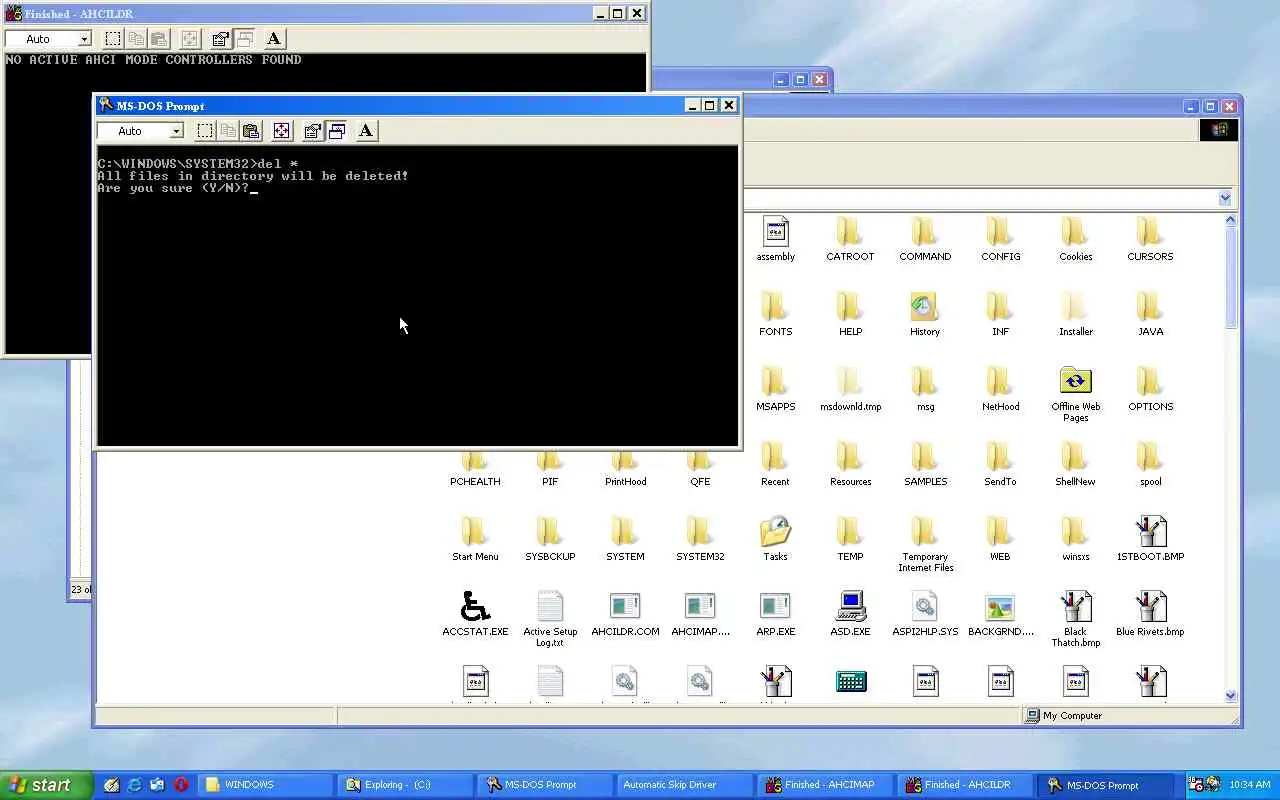This screenshot has width=1280, height=800.
Task: Select the Black Thatch.bmp file
Action: coord(1075,619)
